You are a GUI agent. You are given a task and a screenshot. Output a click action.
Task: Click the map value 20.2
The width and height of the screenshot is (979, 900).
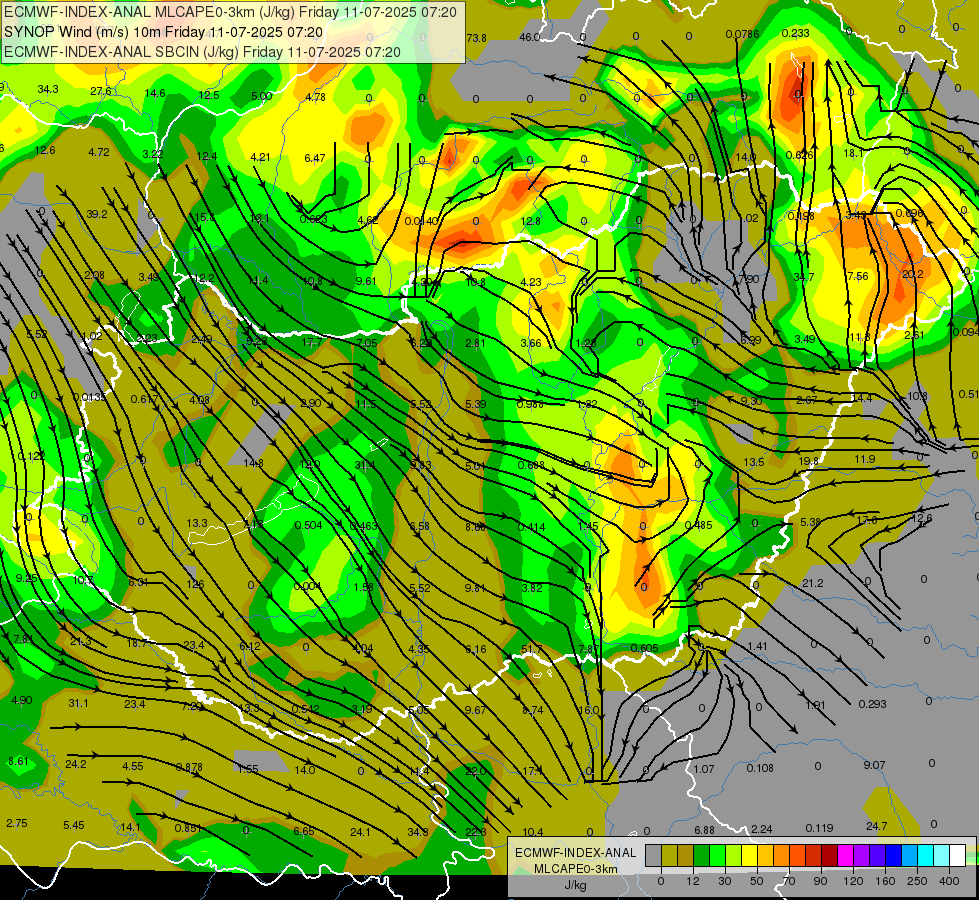[x=912, y=274]
